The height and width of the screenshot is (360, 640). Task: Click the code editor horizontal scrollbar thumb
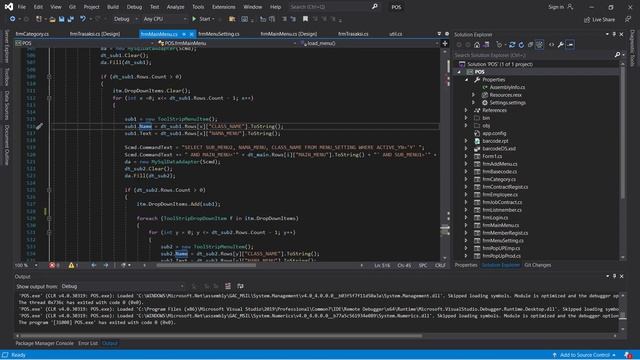[x=206, y=265]
